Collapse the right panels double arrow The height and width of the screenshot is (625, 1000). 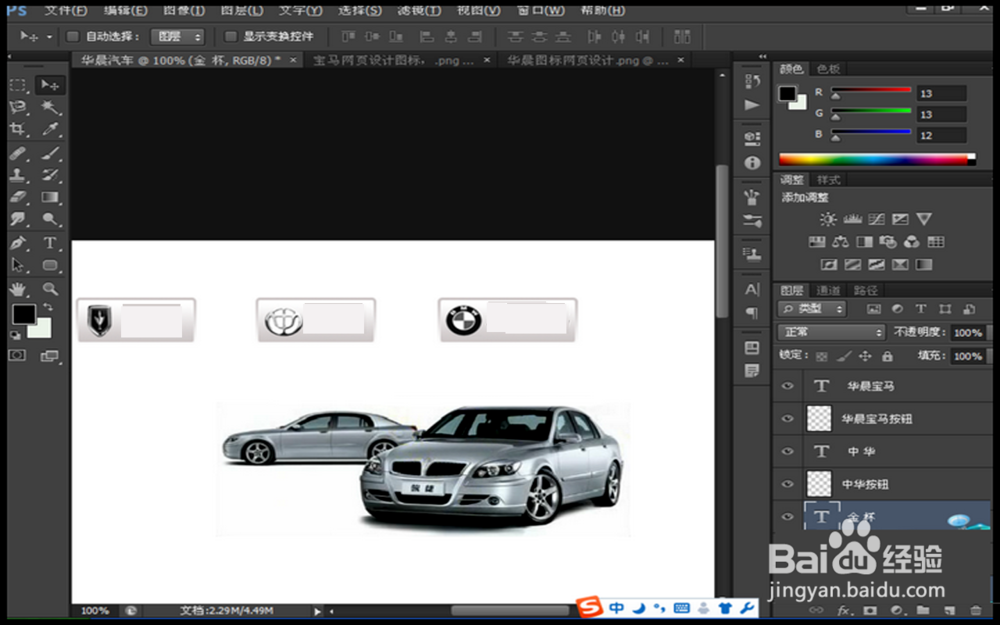[763, 57]
